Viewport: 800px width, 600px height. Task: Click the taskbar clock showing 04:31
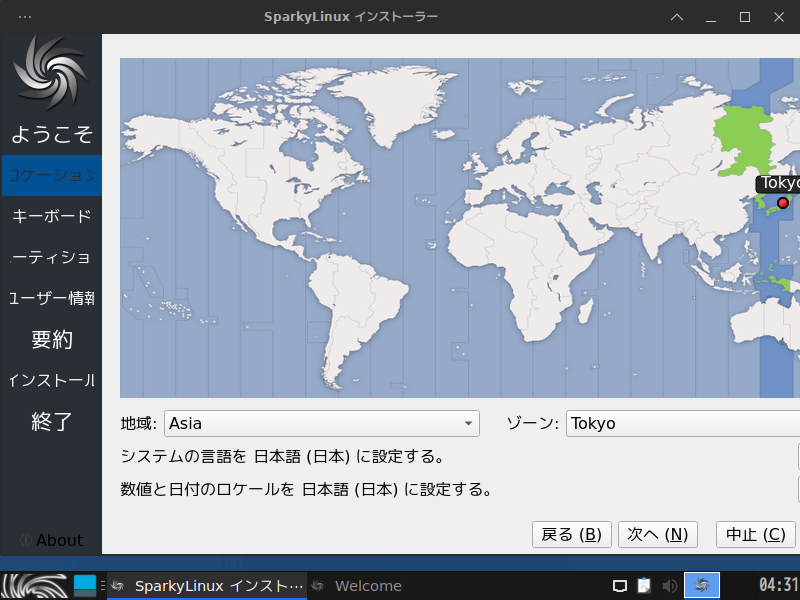click(x=779, y=585)
